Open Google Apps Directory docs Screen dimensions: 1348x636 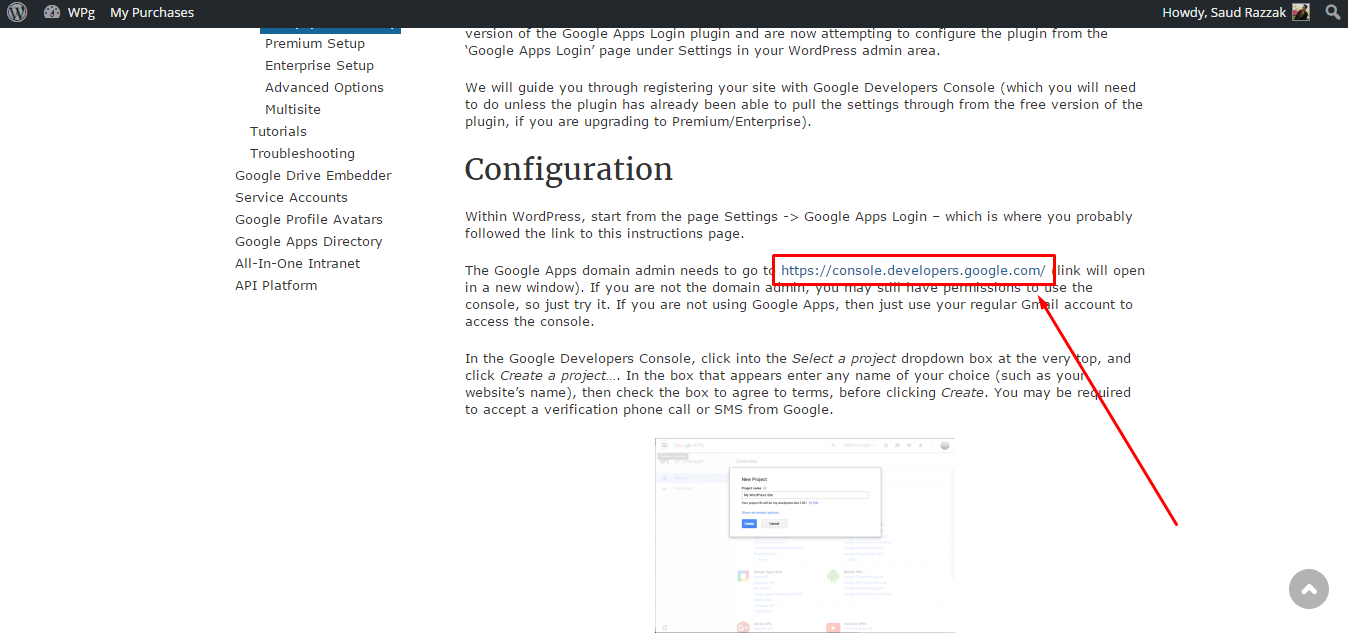point(309,241)
